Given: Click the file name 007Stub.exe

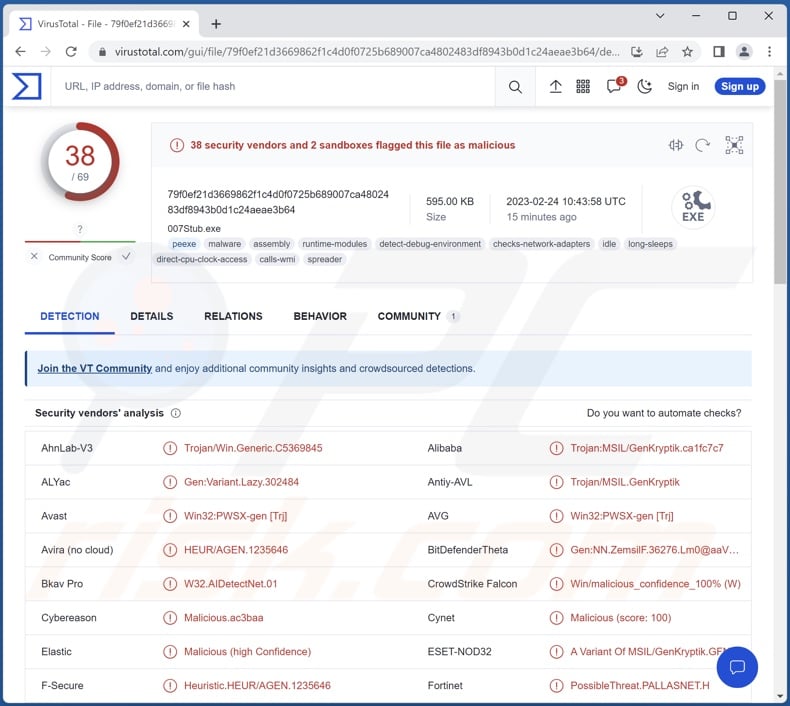Looking at the screenshot, I should [x=194, y=229].
